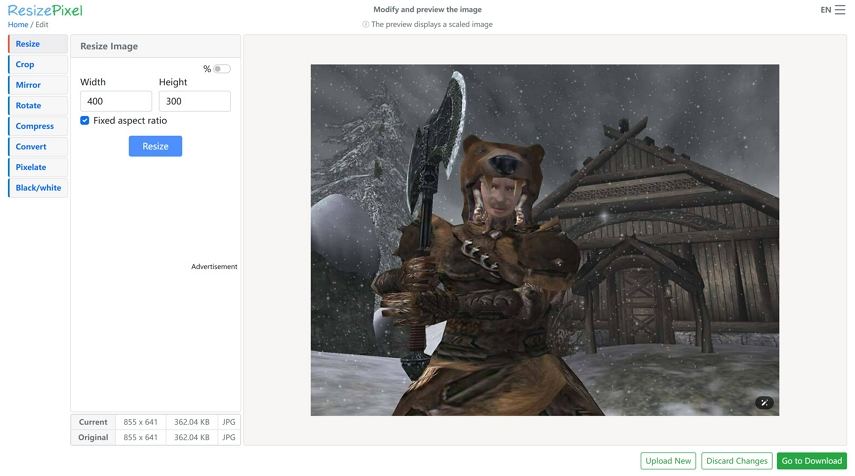
Task: Open the Compress tab
Action: click(38, 126)
